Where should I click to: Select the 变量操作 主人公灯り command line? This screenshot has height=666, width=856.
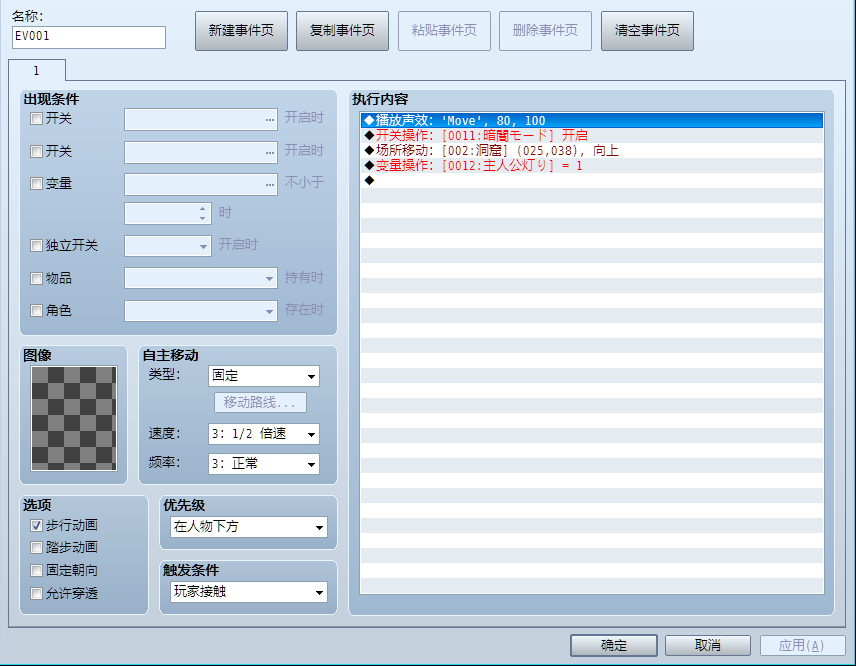tap(592, 165)
